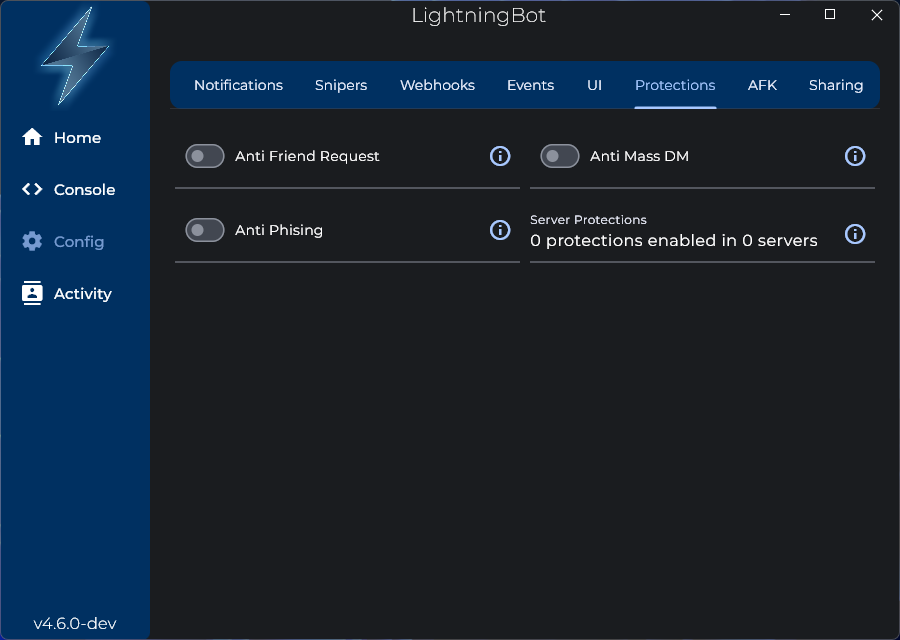Switch to the Sharing tab
This screenshot has width=900, height=640.
coord(836,85)
